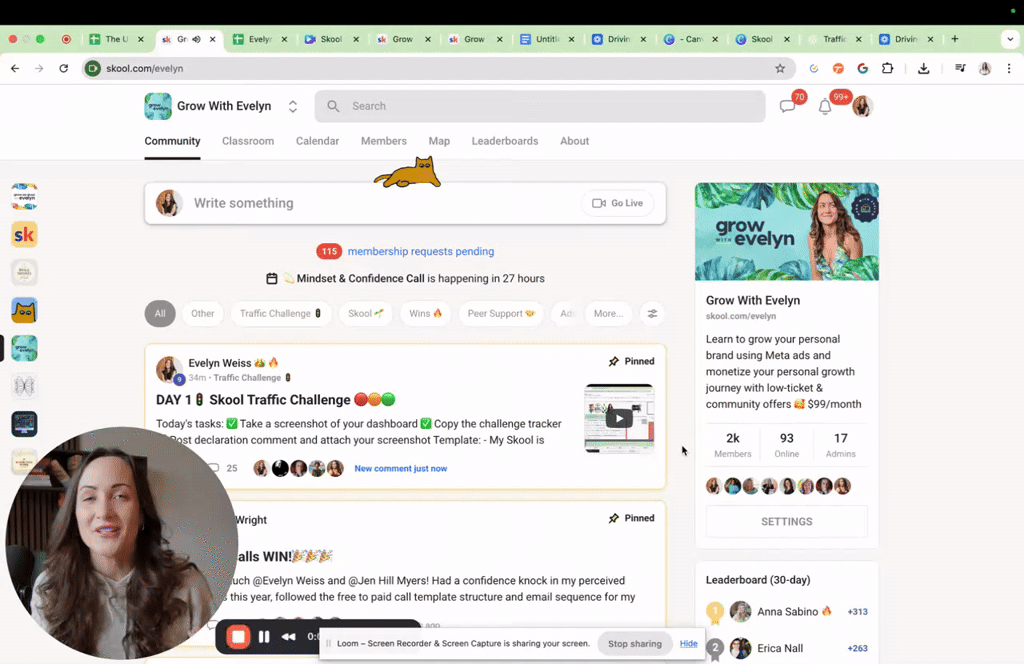Screen dimensions: 1024x664
Task: Open the grow with evelyn banner image
Action: pyautogui.click(x=786, y=232)
